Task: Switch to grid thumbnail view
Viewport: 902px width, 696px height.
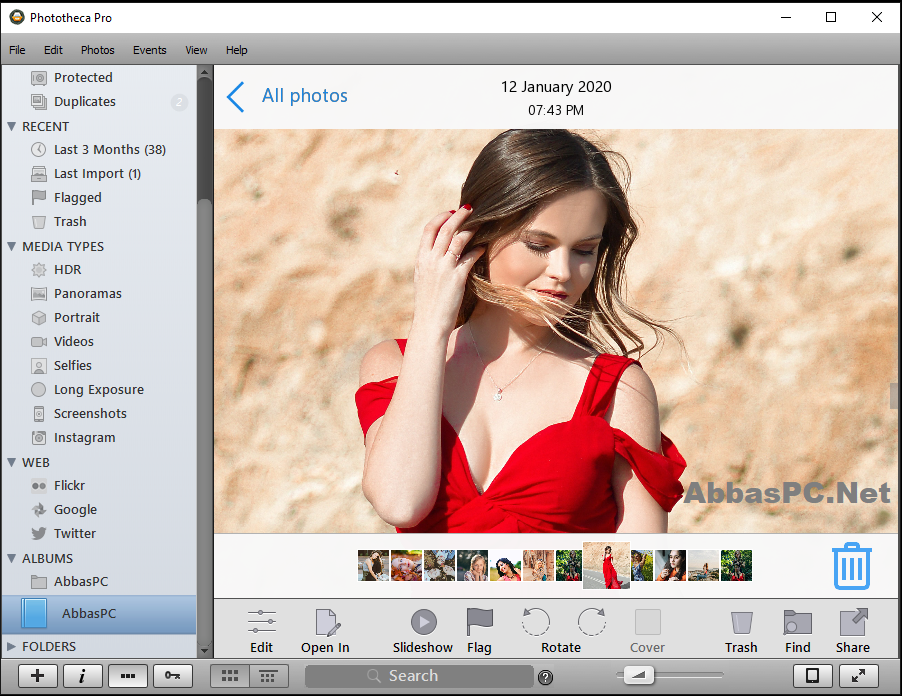Action: (x=230, y=676)
